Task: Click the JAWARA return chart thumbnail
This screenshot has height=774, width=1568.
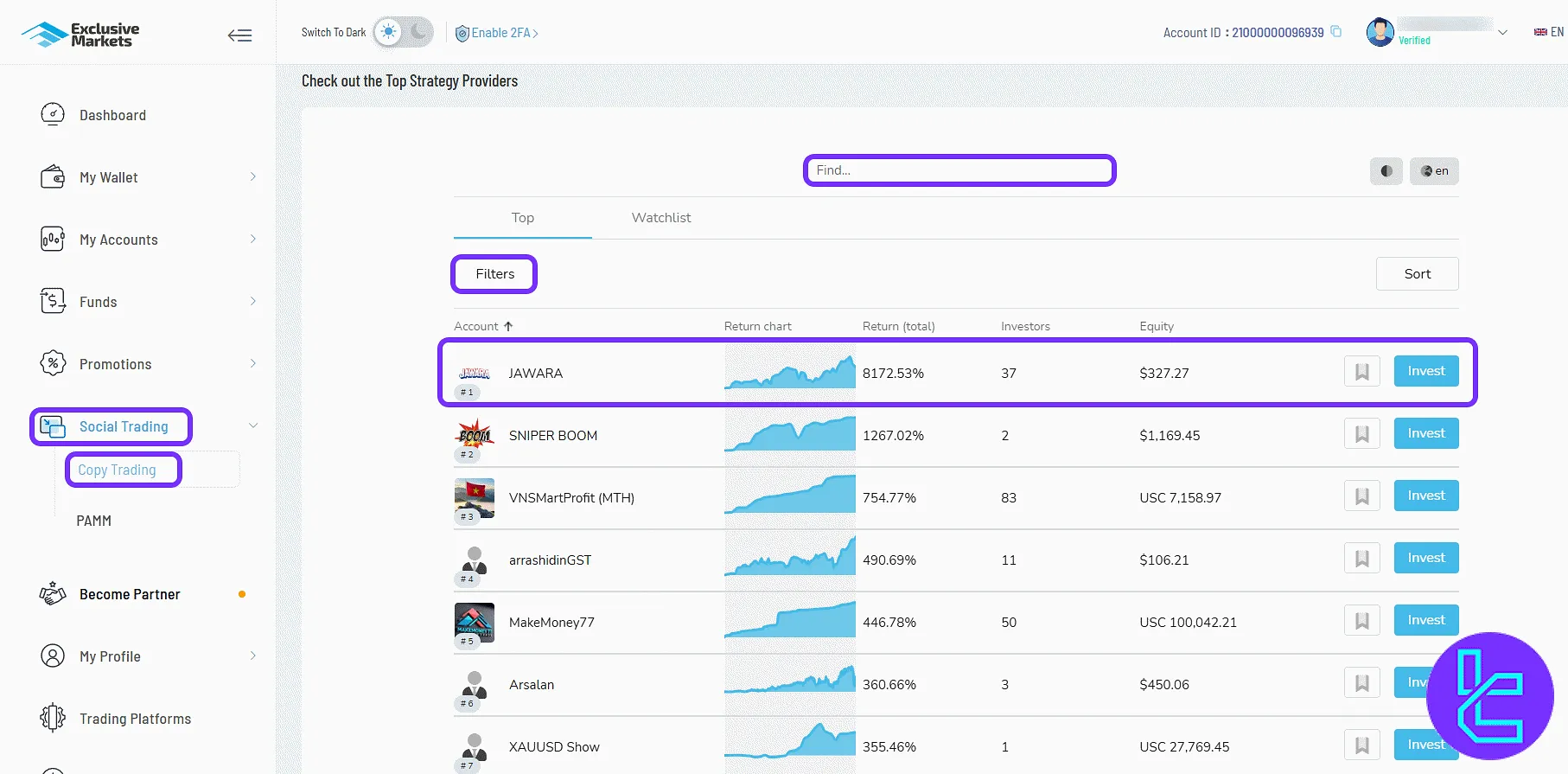Action: (790, 372)
